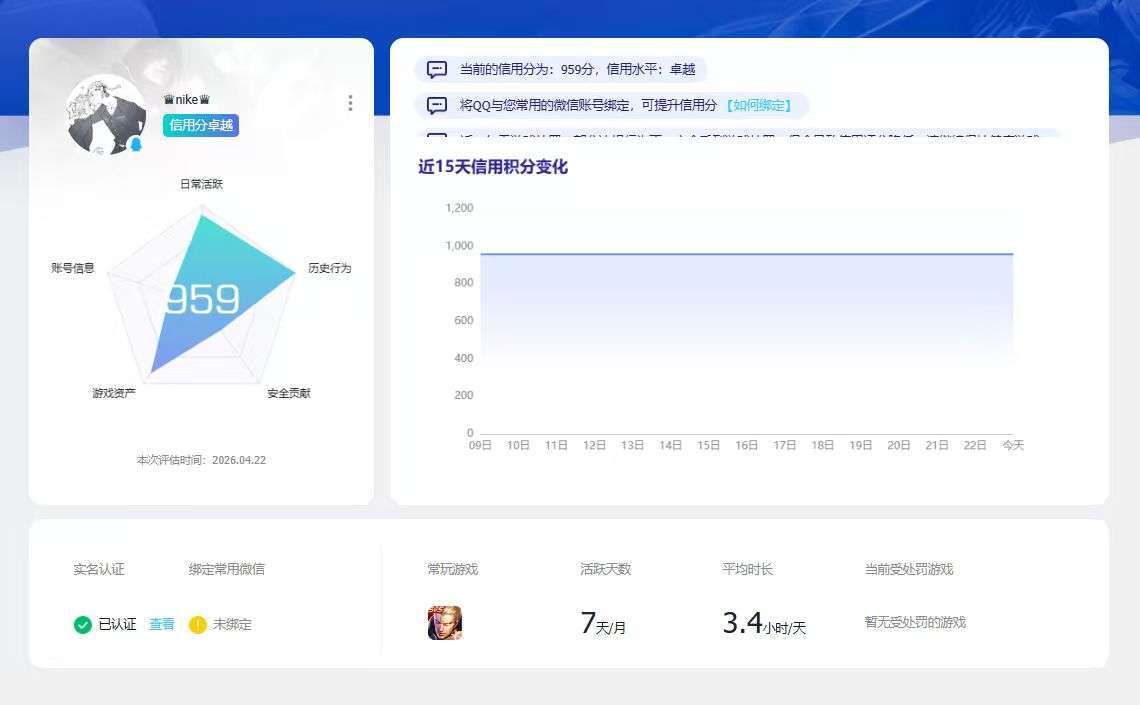Click the QQ badge on the avatar
1140x705 pixels.
(136, 145)
